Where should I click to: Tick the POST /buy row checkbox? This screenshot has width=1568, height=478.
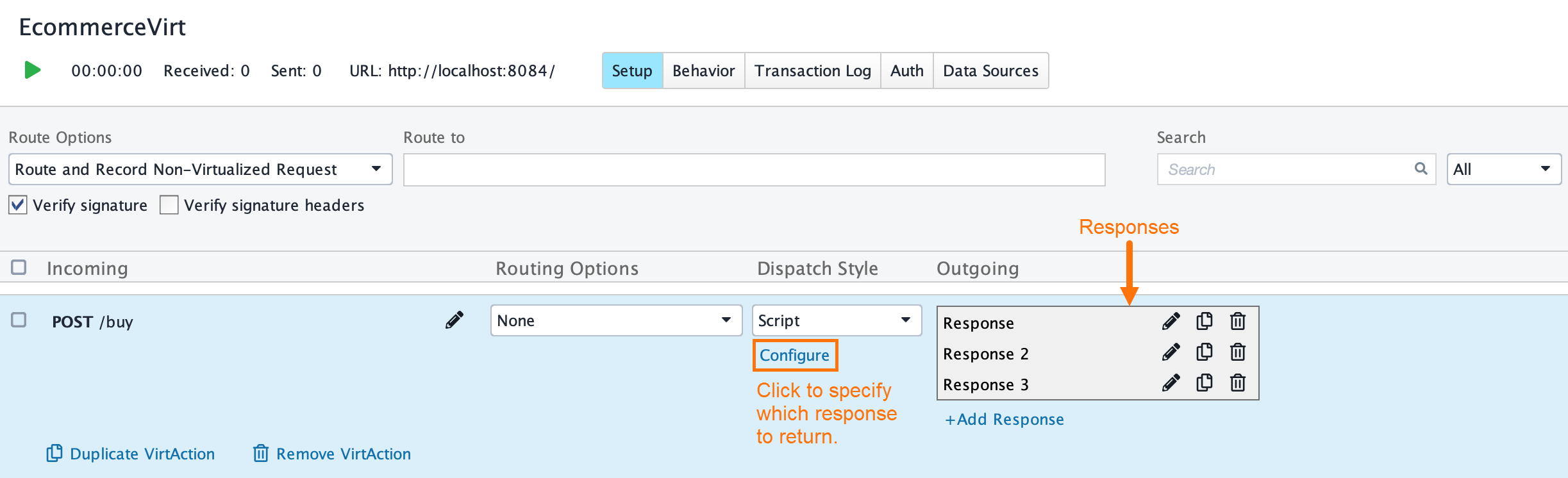pyautogui.click(x=19, y=320)
